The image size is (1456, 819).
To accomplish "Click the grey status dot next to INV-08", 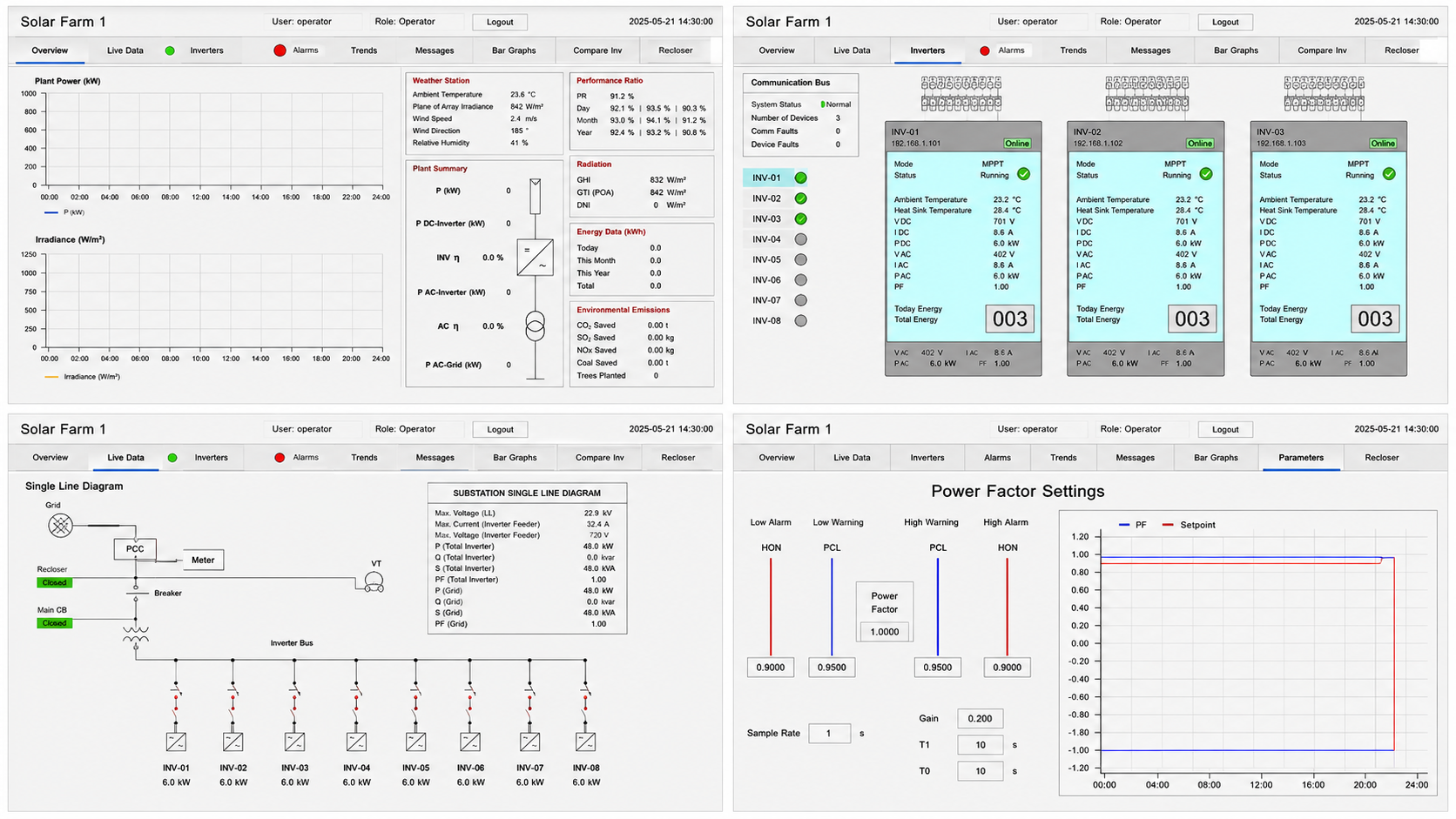I will [x=800, y=320].
